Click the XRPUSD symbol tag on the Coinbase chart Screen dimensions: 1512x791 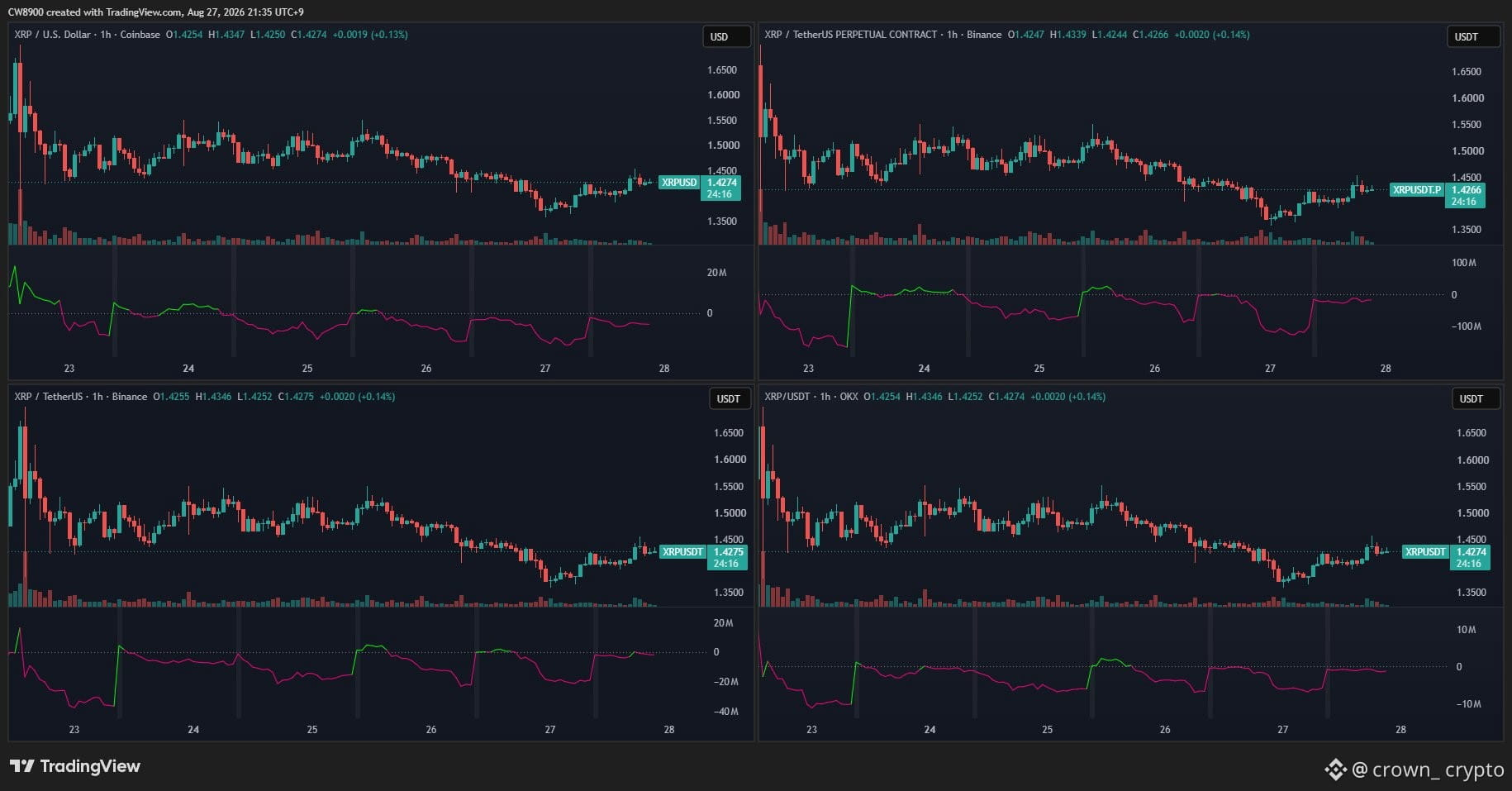(679, 183)
